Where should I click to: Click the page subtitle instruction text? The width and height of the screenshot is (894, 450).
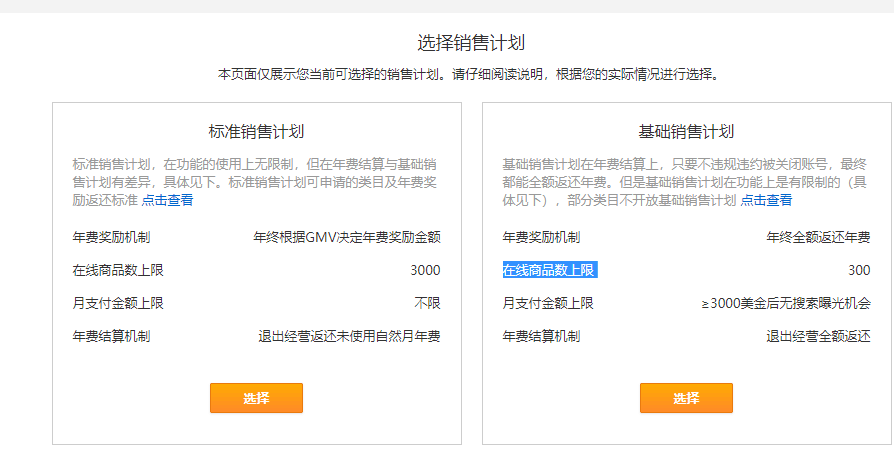point(468,75)
